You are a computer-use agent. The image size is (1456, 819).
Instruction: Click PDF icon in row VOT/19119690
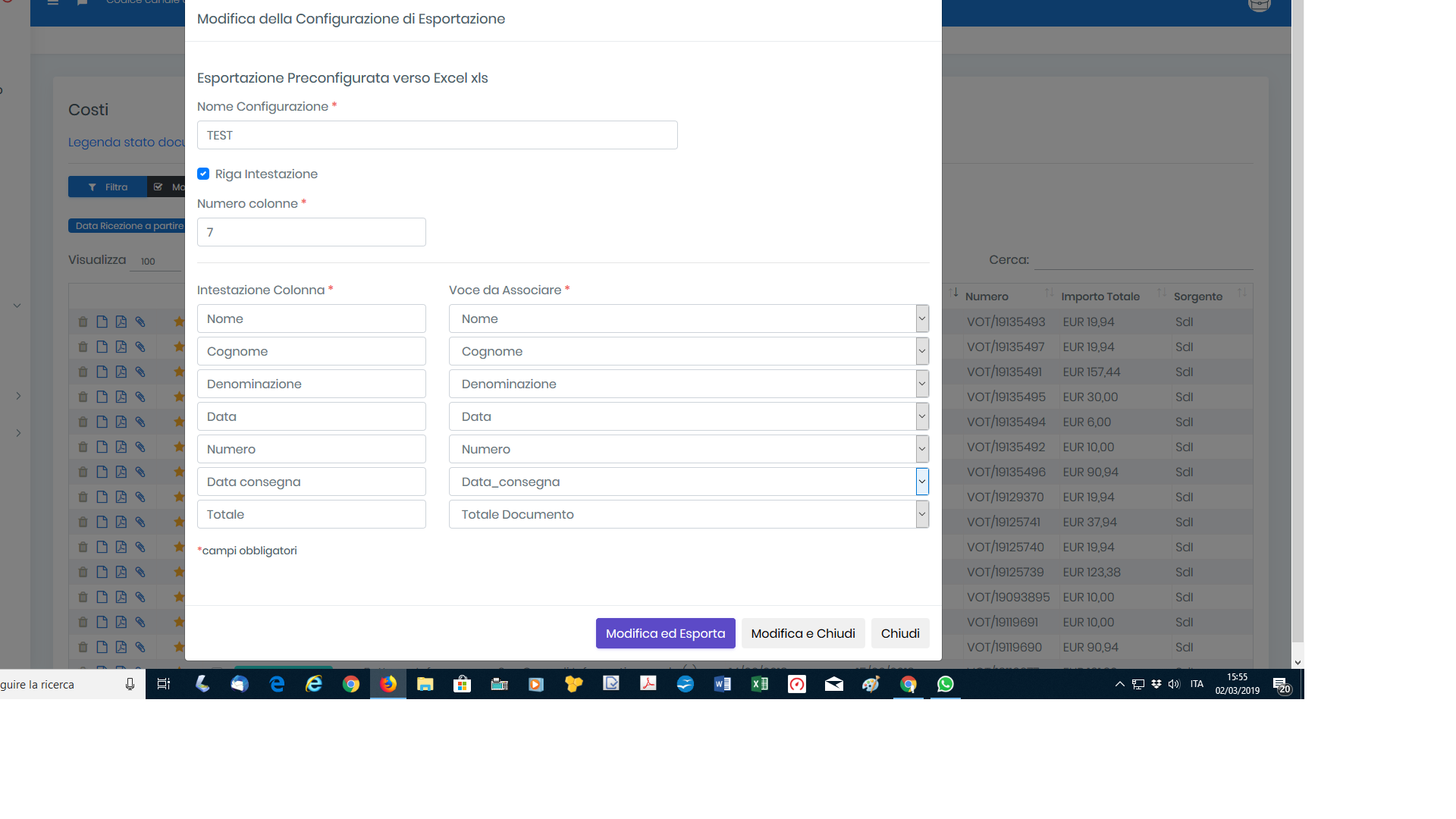(x=121, y=647)
